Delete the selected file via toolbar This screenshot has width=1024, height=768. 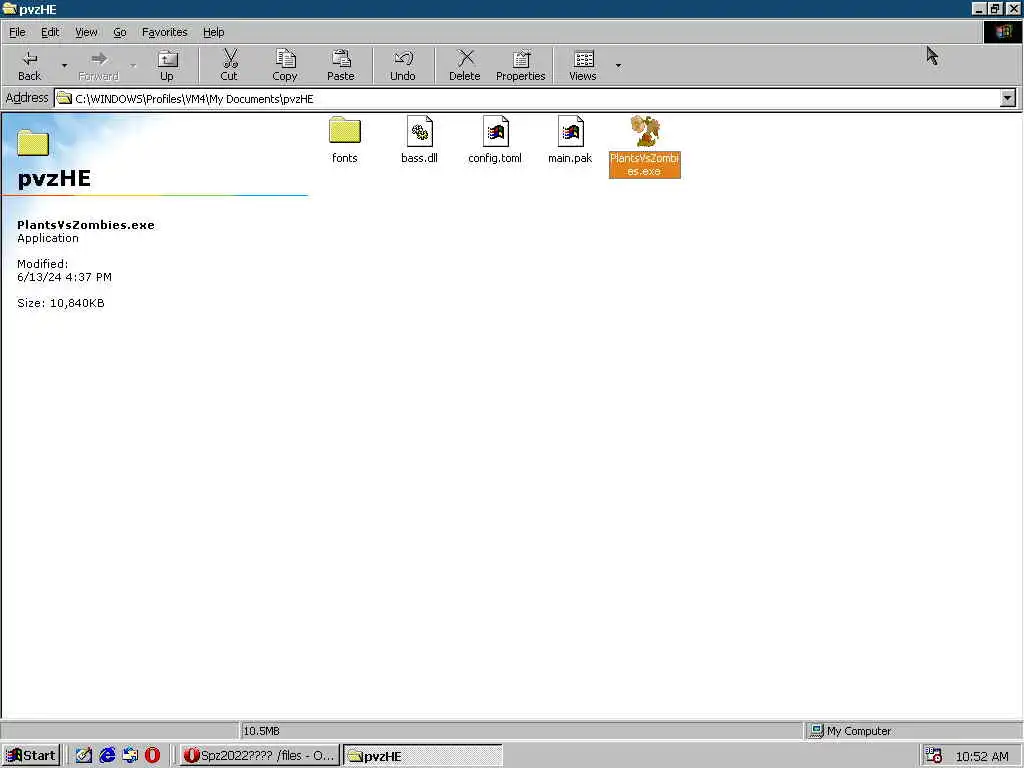465,65
